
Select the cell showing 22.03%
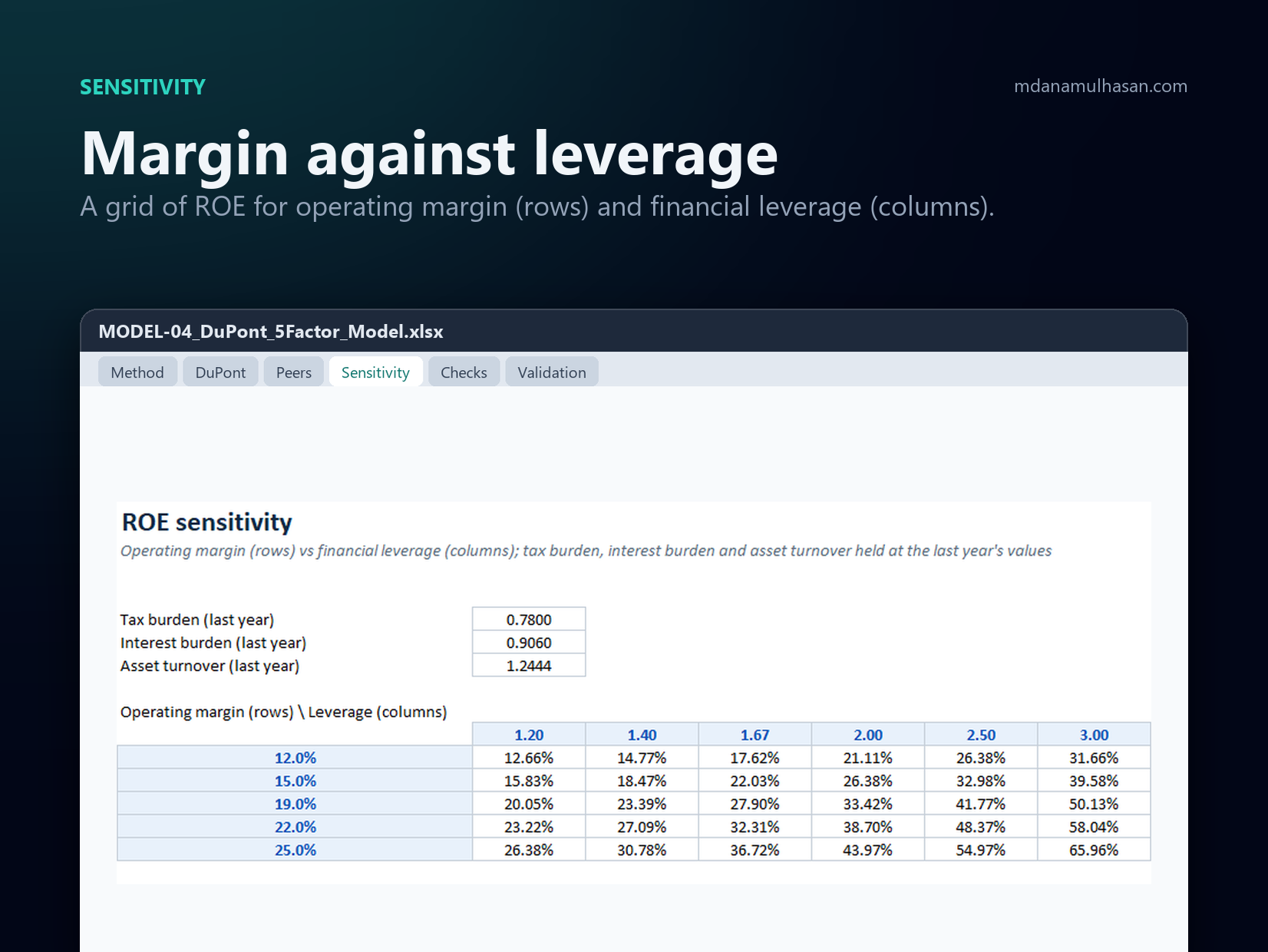(x=755, y=781)
